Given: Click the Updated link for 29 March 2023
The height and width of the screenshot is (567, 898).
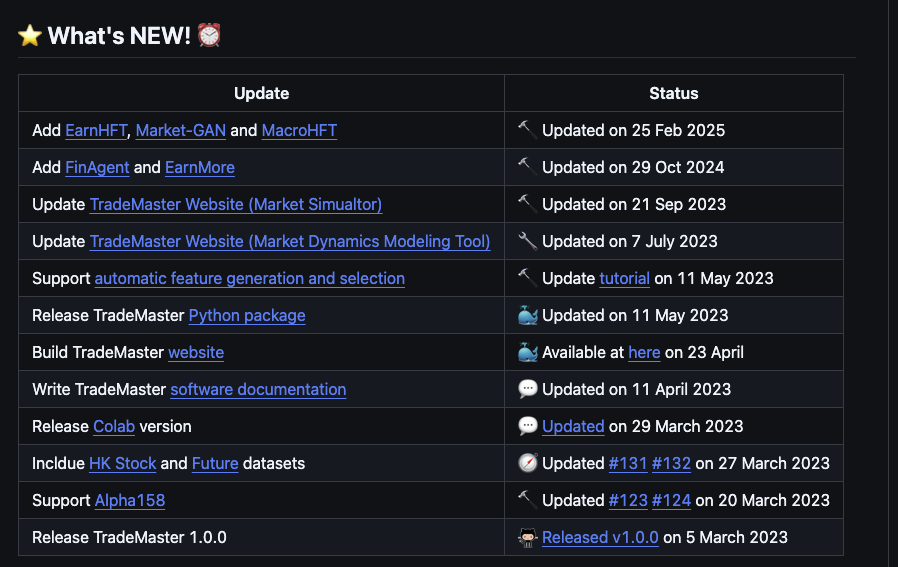Looking at the screenshot, I should coord(573,427).
